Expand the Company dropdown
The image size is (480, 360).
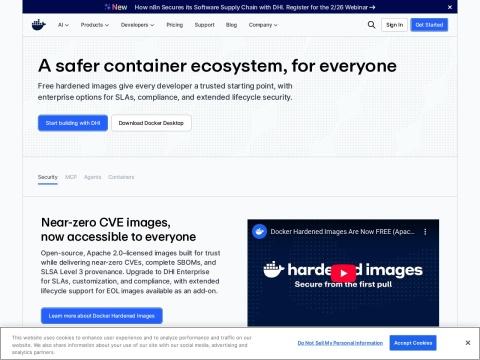click(x=263, y=25)
